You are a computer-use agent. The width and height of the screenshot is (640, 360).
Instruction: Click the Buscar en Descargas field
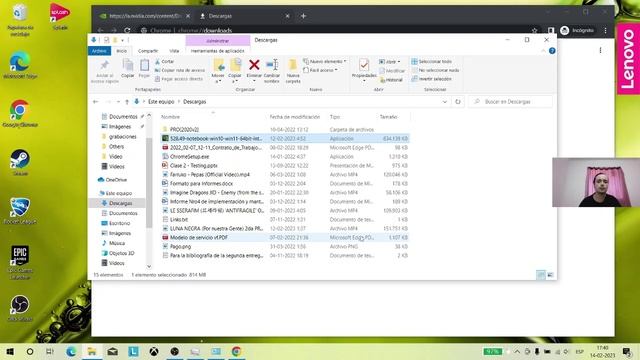[510, 102]
